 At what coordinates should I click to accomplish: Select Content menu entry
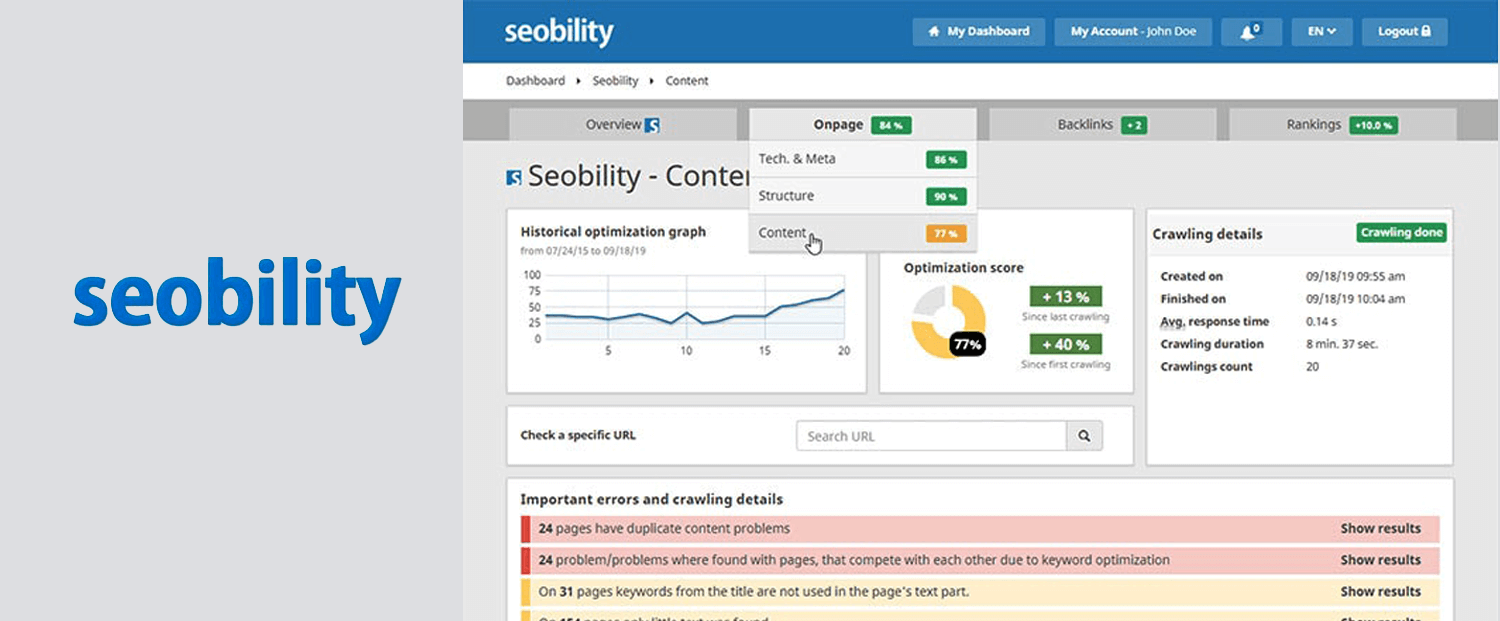pyautogui.click(x=862, y=233)
